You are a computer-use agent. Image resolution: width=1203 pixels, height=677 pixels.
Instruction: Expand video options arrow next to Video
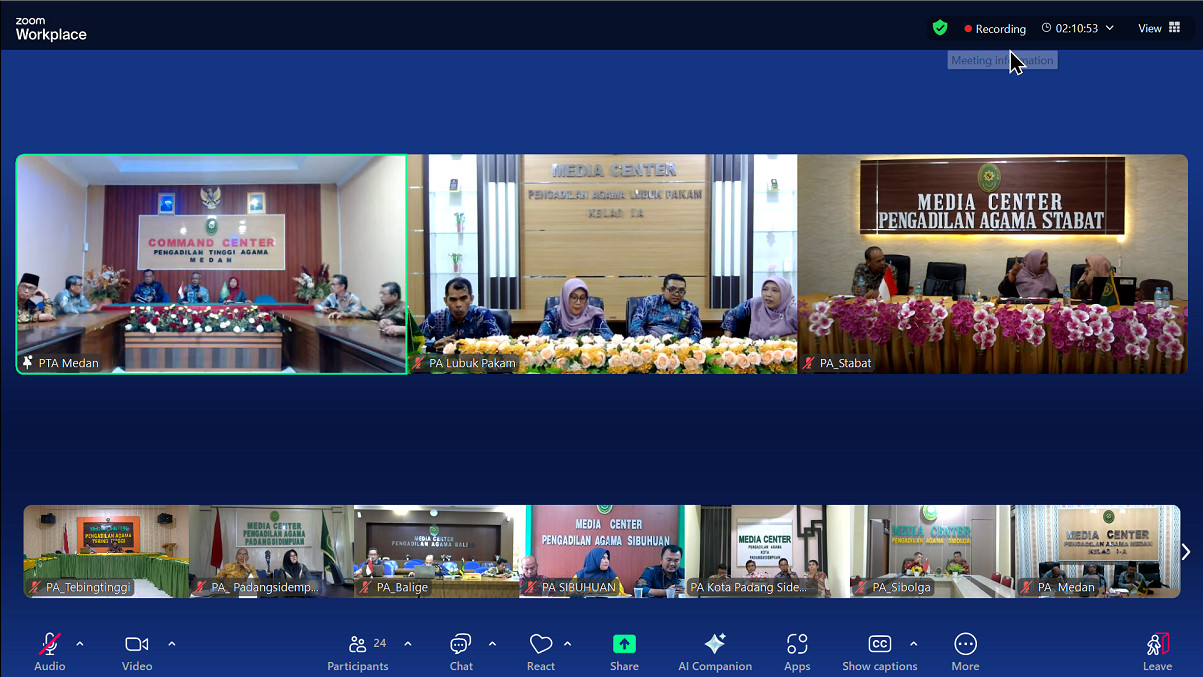(172, 644)
